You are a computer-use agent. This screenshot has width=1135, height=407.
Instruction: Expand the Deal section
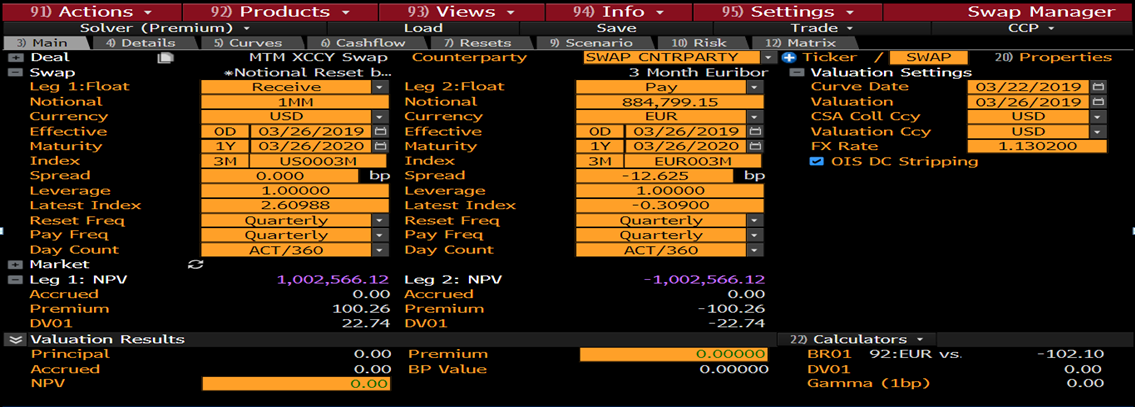pos(15,58)
